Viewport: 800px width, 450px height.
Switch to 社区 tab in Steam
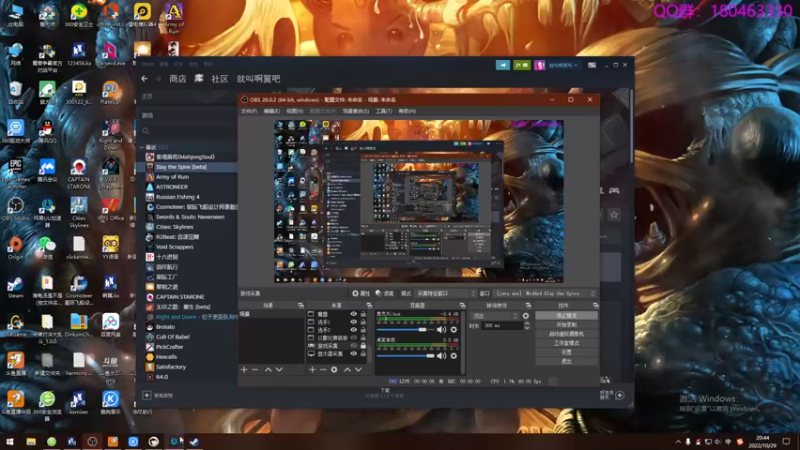tap(219, 79)
